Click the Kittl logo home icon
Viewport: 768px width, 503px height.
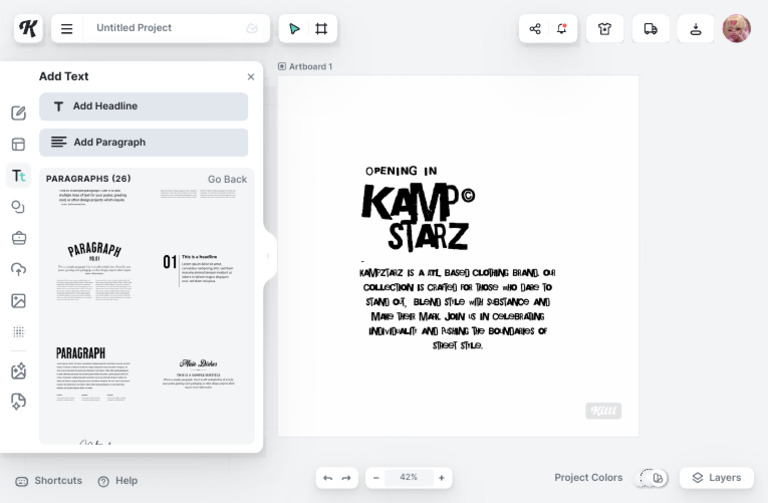[28, 28]
